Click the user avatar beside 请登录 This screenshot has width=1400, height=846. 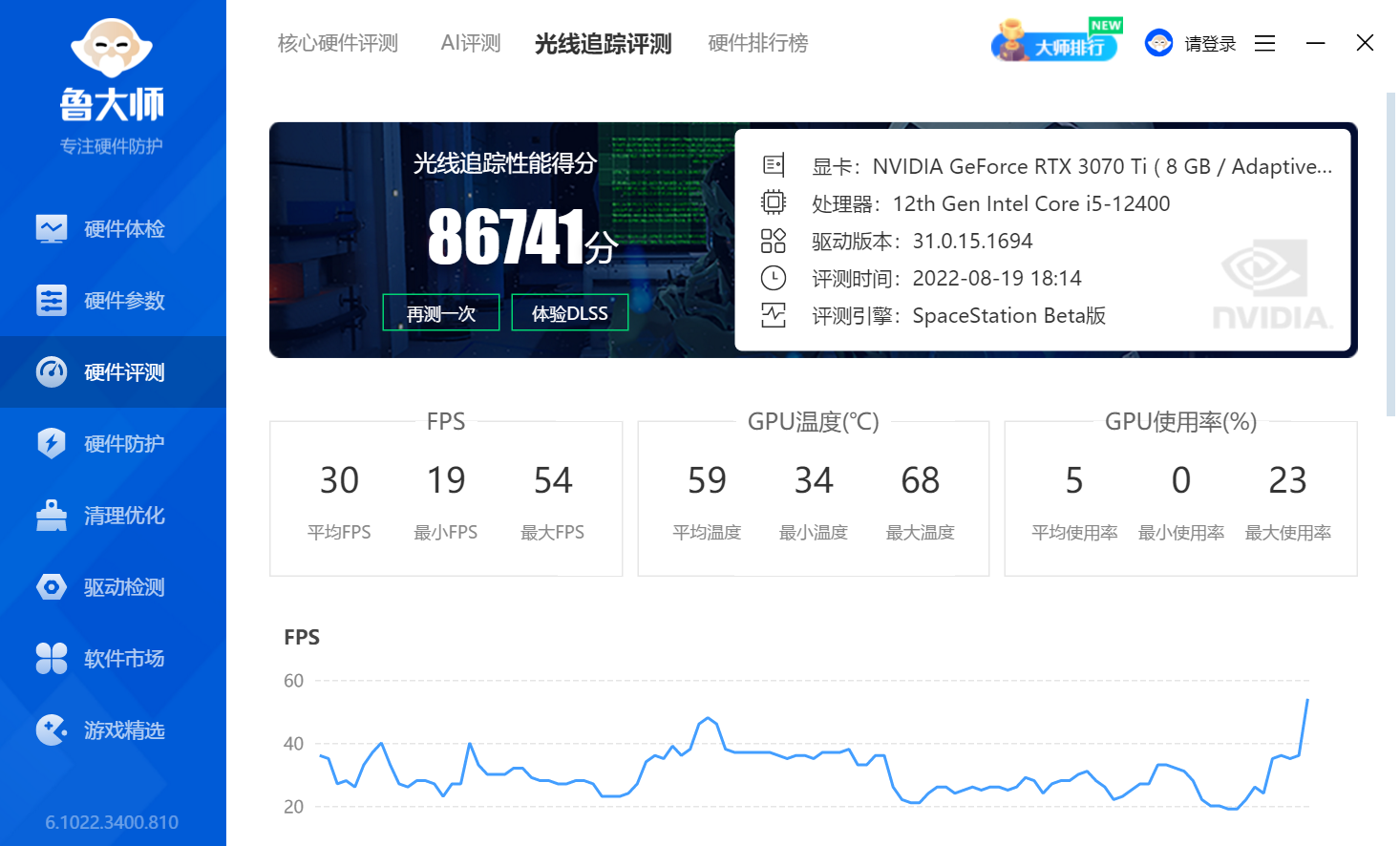tap(1158, 42)
